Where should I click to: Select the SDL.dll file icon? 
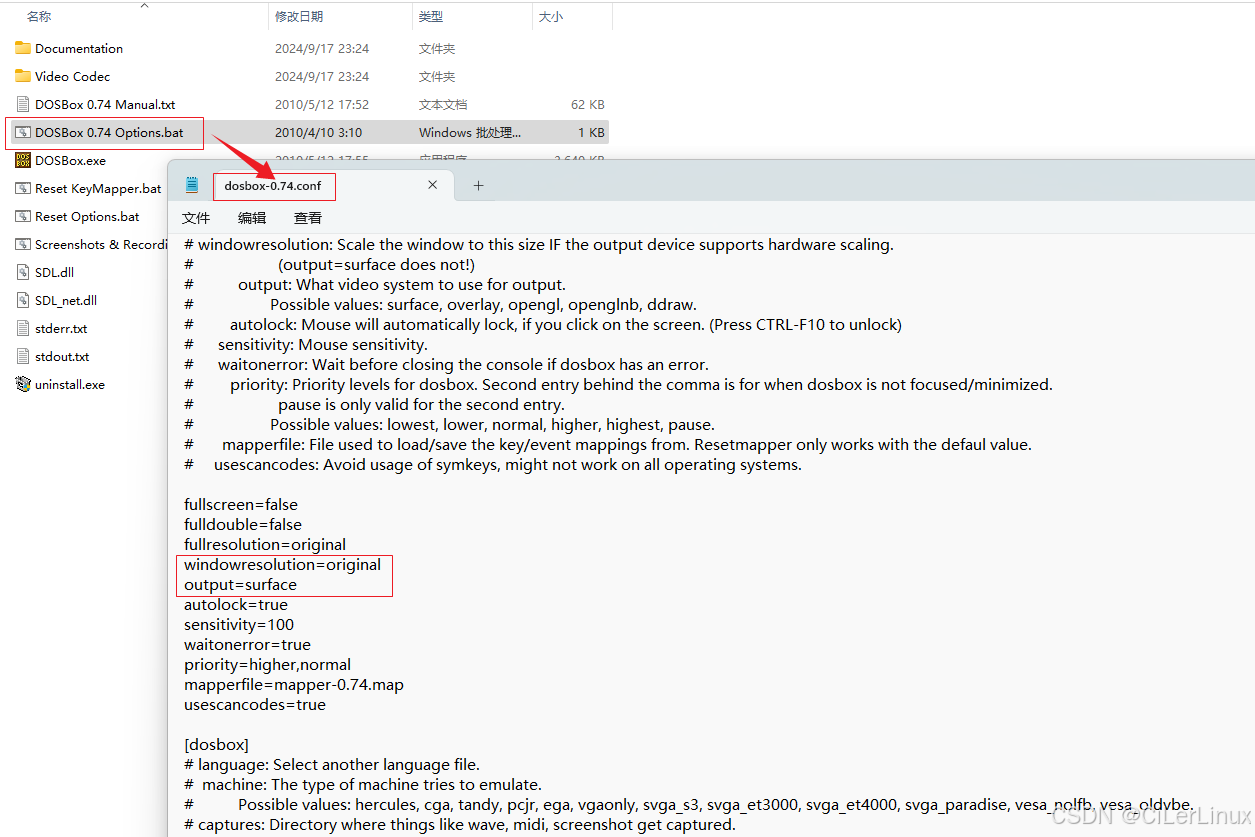coord(23,272)
